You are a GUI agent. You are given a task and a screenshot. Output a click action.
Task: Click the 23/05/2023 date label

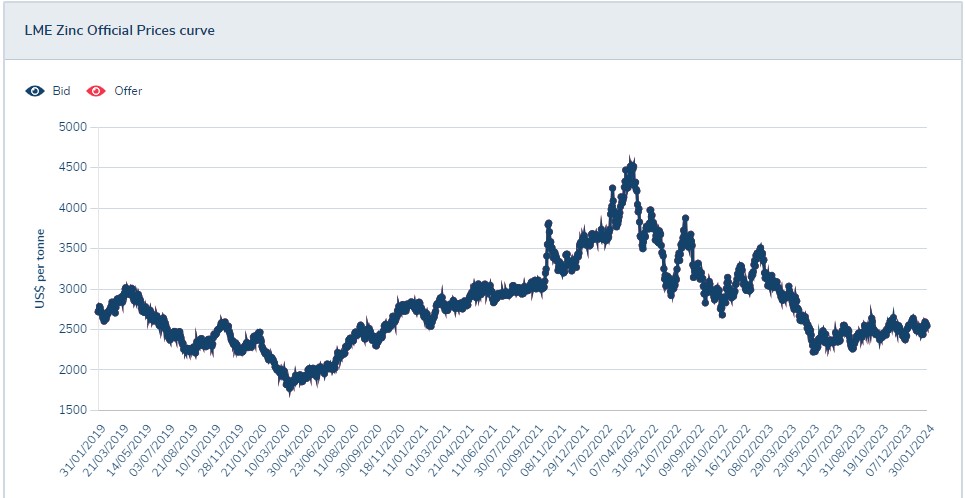click(796, 449)
